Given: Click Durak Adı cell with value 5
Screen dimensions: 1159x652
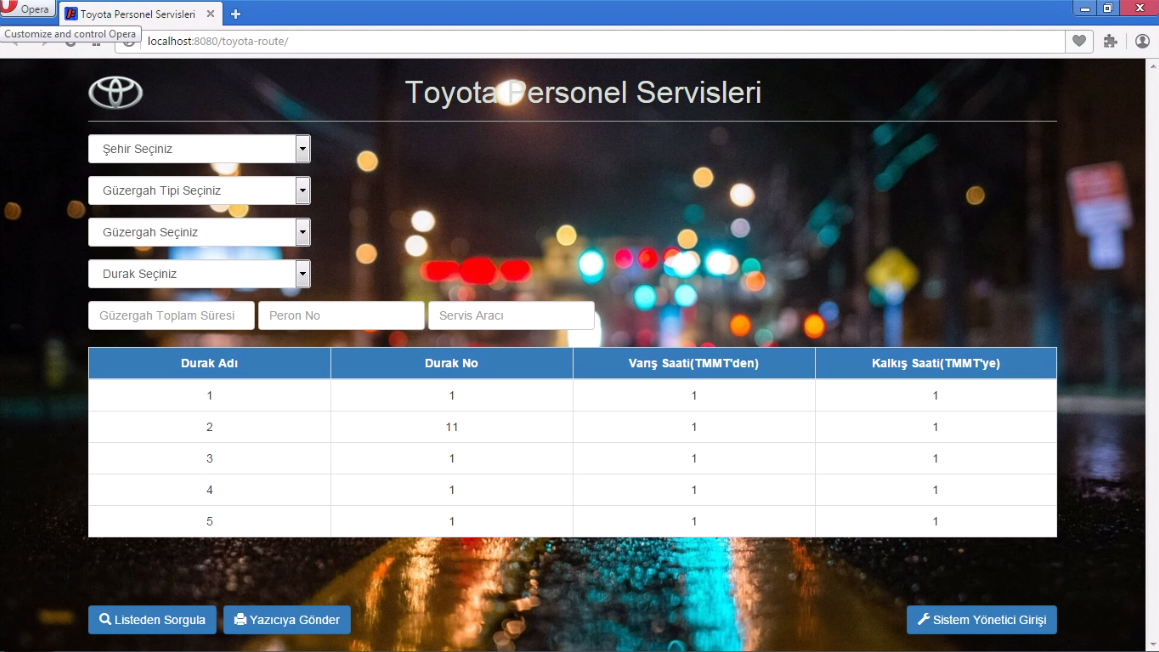Looking at the screenshot, I should coord(209,521).
